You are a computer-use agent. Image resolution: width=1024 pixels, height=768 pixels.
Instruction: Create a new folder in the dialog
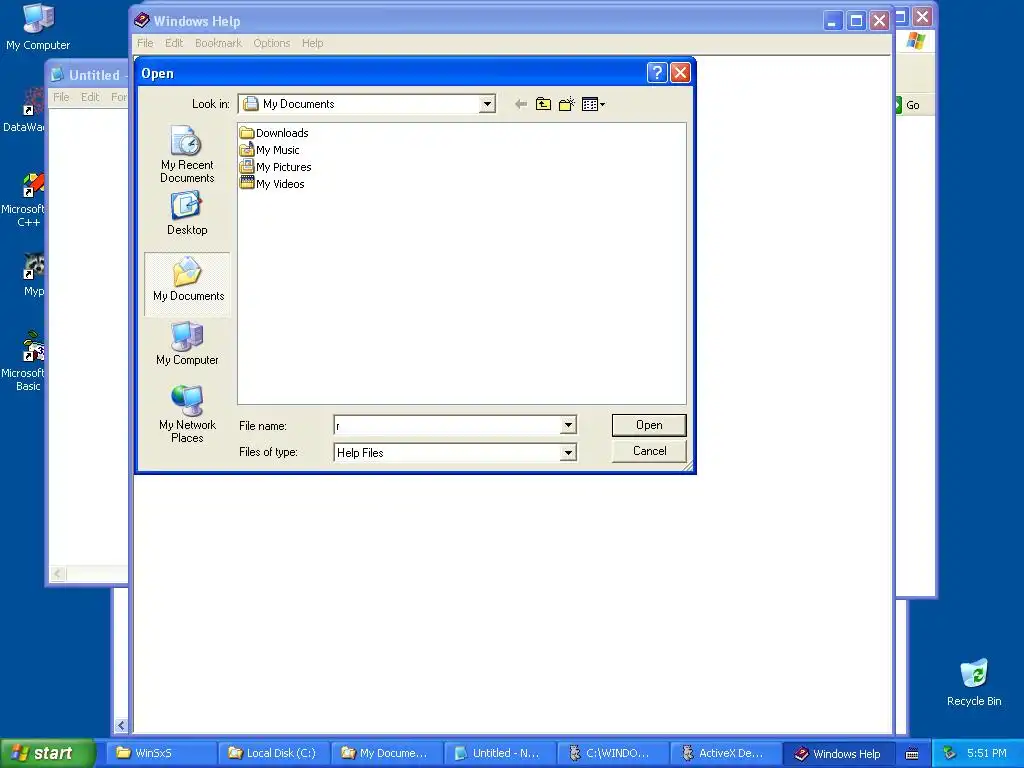pyautogui.click(x=566, y=104)
